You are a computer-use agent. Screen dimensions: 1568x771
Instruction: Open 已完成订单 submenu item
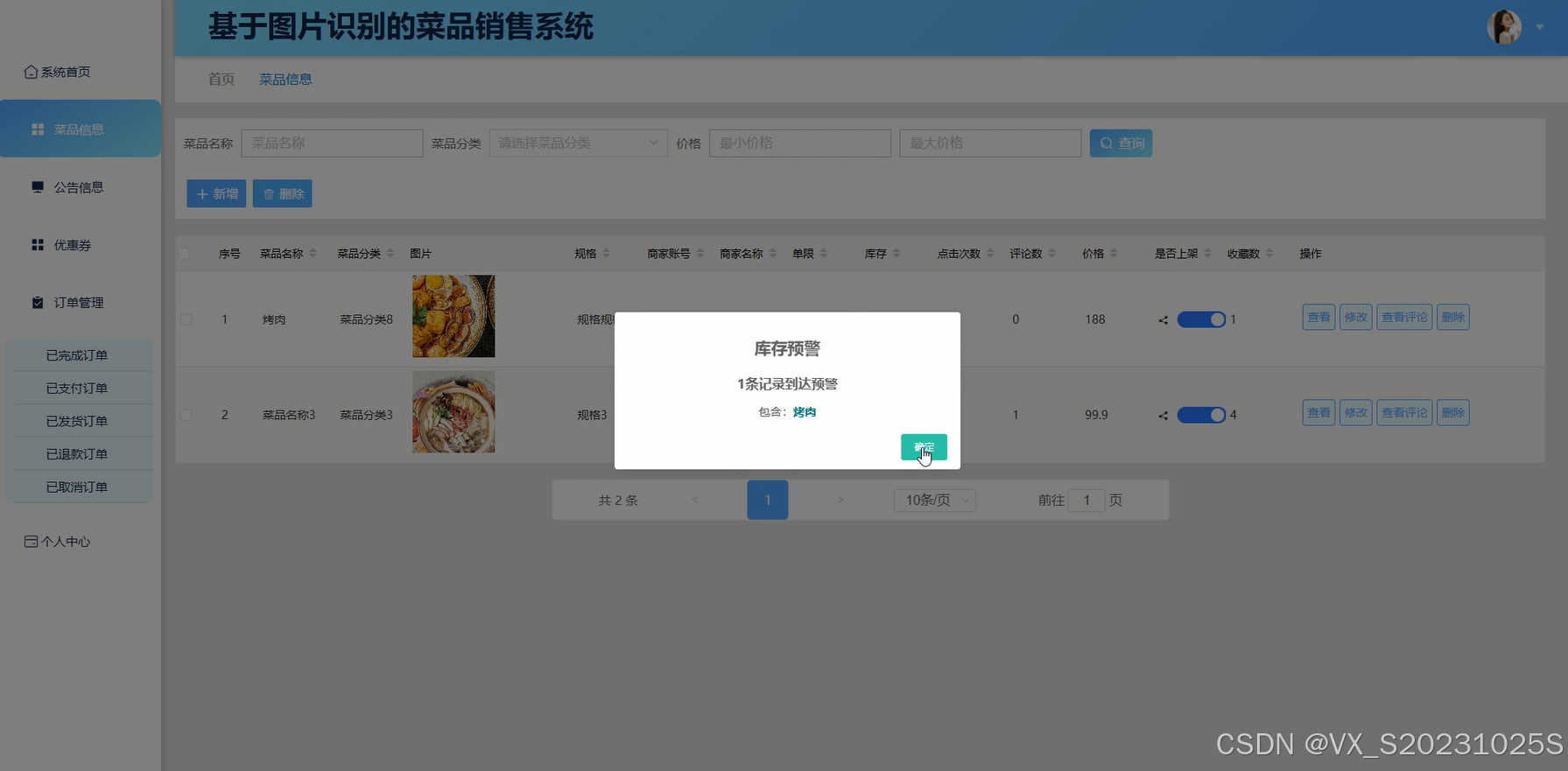(x=77, y=355)
